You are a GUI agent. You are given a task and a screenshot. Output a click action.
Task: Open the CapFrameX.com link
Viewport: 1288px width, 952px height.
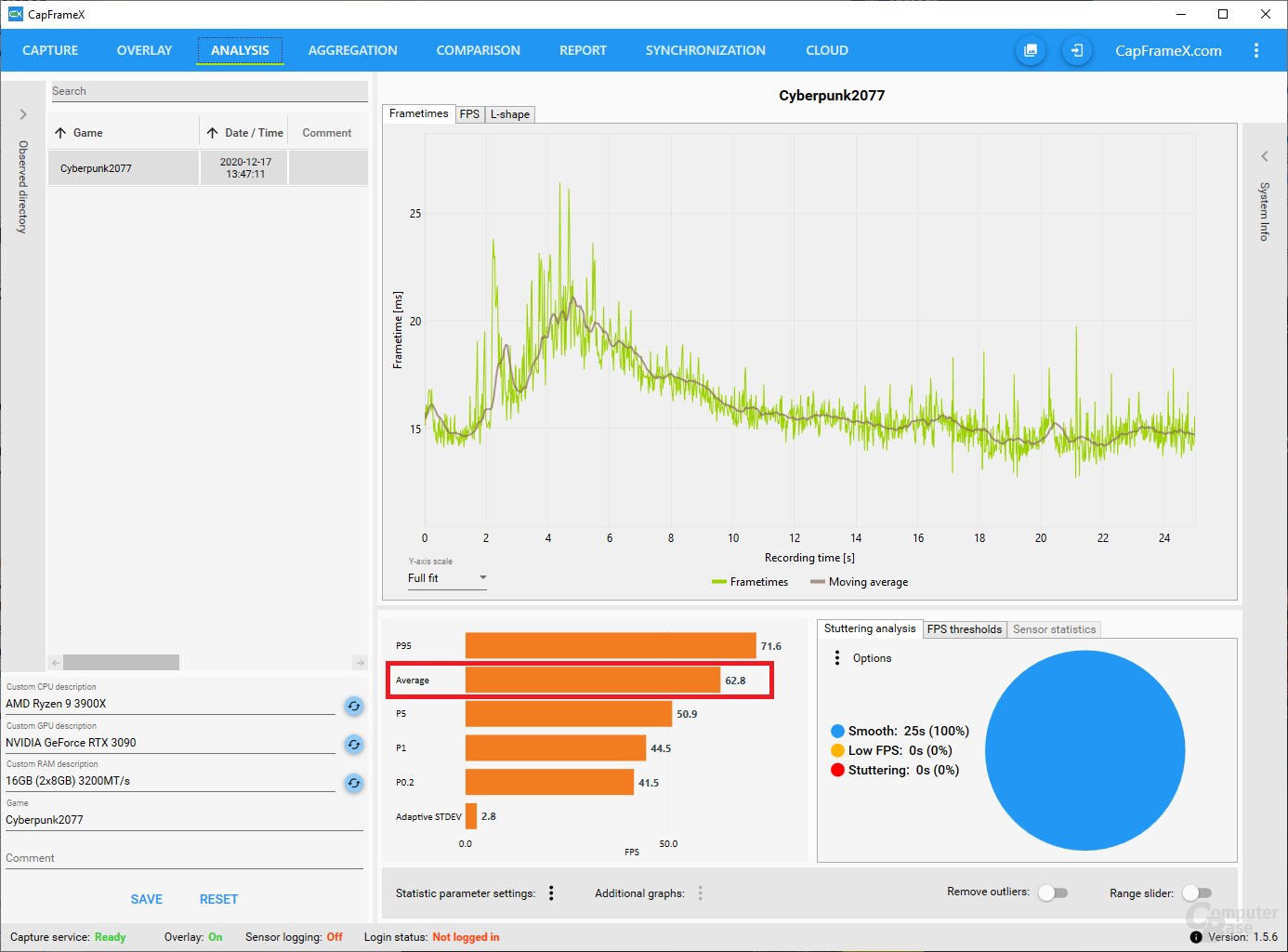pyautogui.click(x=1168, y=50)
